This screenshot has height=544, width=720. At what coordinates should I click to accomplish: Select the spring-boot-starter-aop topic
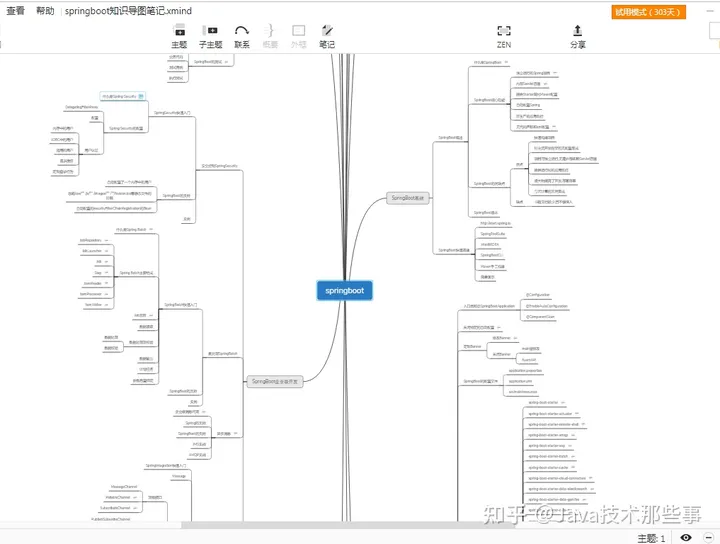click(546, 446)
